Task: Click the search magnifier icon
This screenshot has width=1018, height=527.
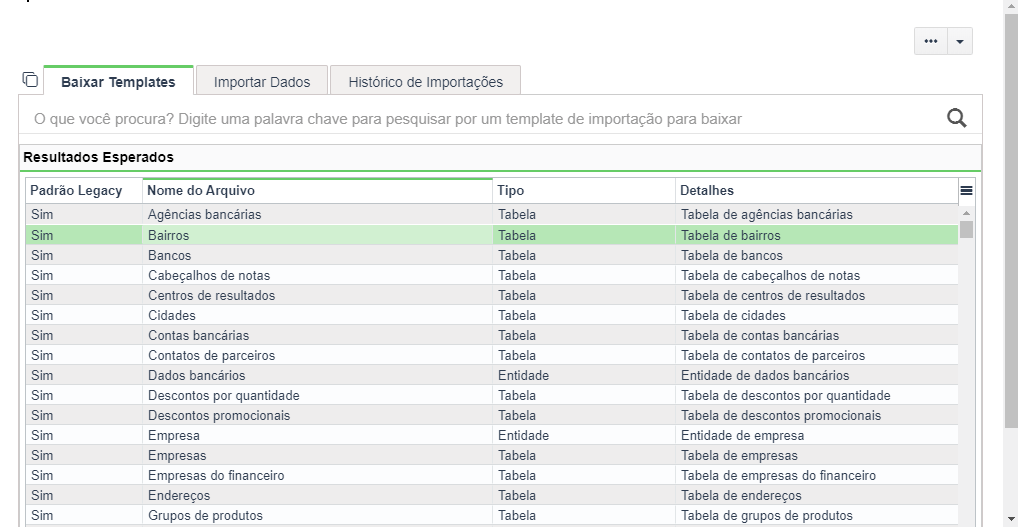Action: 956,119
